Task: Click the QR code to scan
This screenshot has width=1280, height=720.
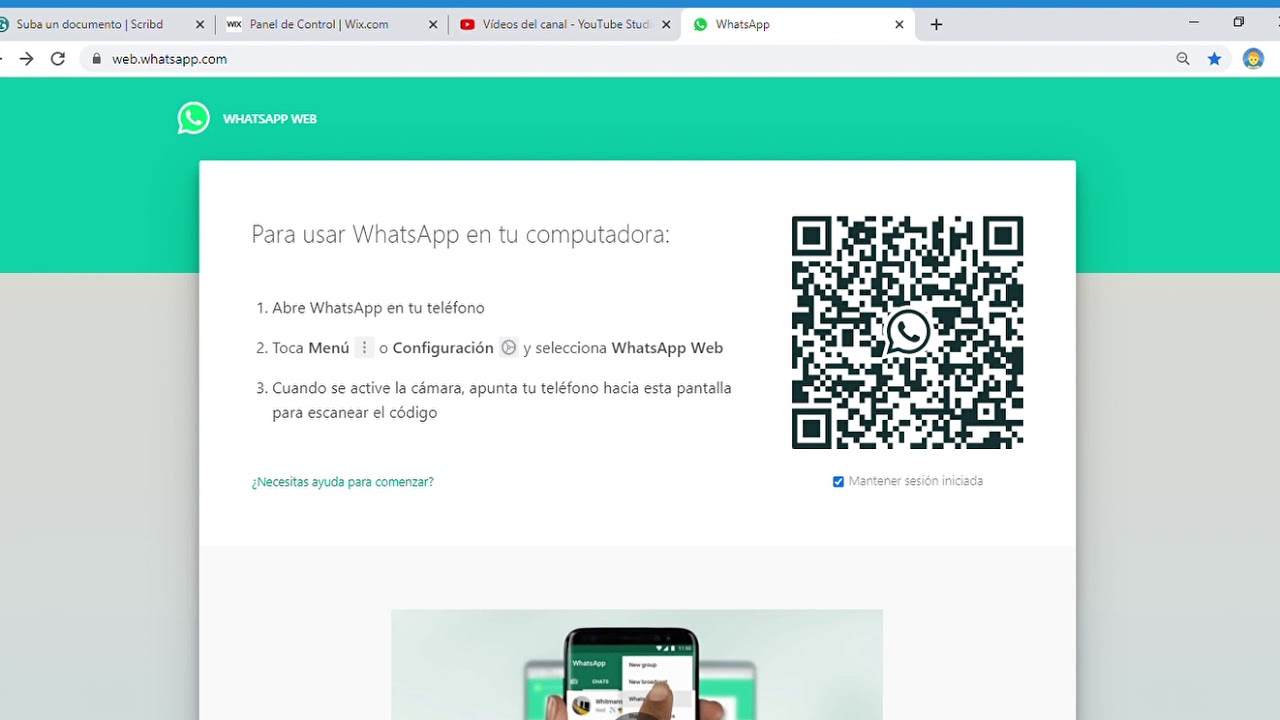Action: (907, 332)
